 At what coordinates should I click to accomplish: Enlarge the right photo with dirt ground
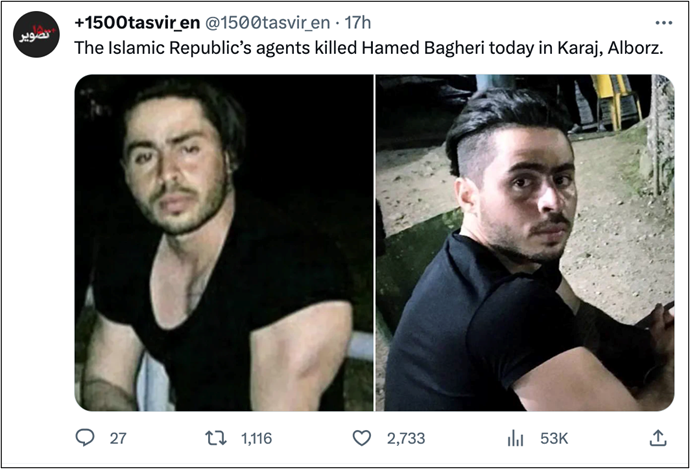(525, 243)
